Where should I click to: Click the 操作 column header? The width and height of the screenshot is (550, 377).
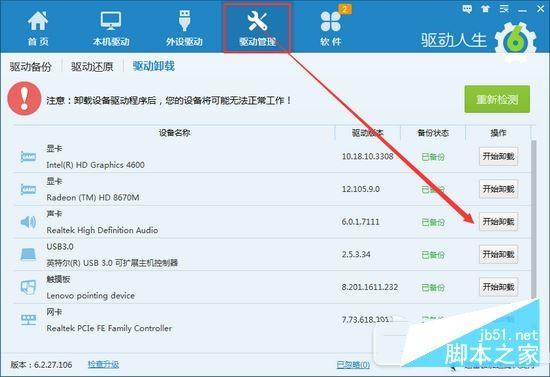coord(498,133)
